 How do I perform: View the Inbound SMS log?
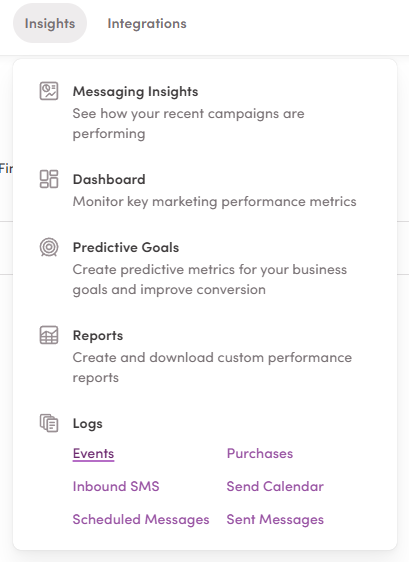(x=116, y=486)
